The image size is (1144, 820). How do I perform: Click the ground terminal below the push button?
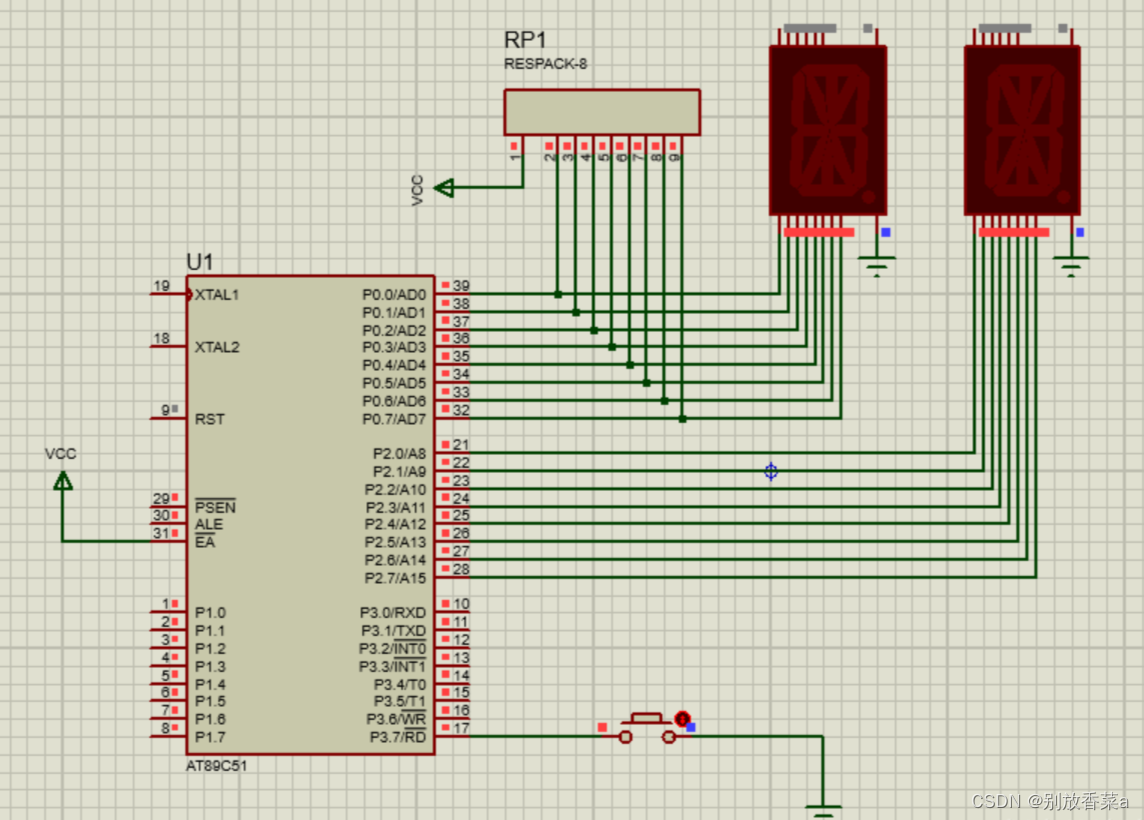point(823,811)
